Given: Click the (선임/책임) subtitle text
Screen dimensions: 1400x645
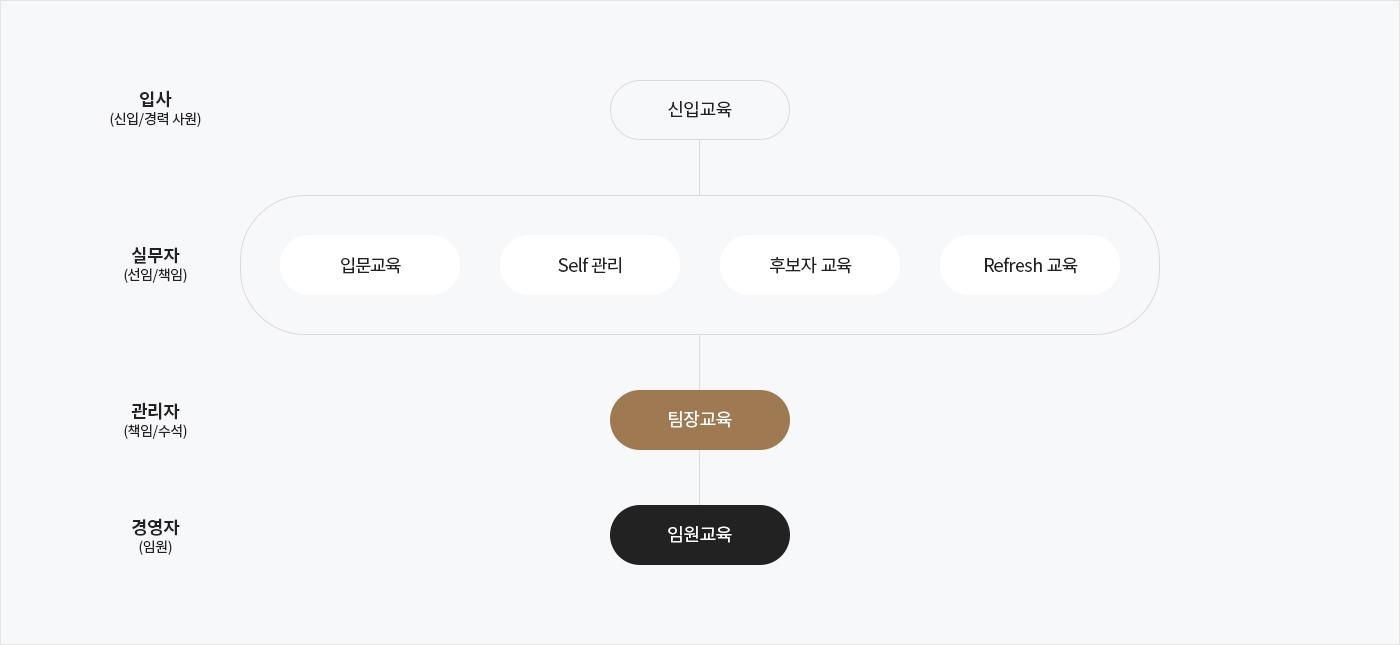Looking at the screenshot, I should click(155, 275).
